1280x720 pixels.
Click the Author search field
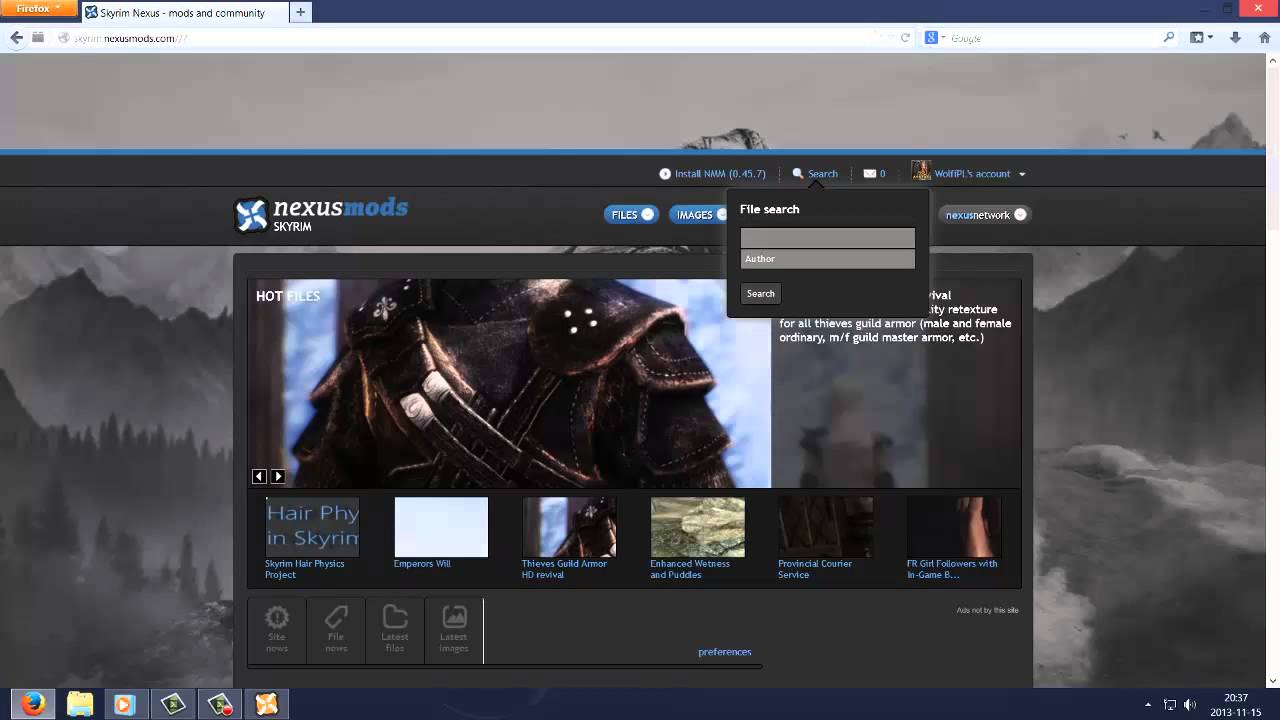coord(827,259)
